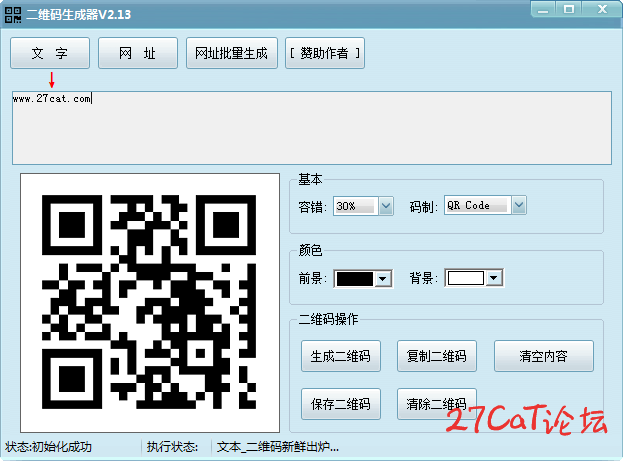Viewport: 623px width, 461px height.
Task: Click the 前景 label text
Action: point(312,278)
